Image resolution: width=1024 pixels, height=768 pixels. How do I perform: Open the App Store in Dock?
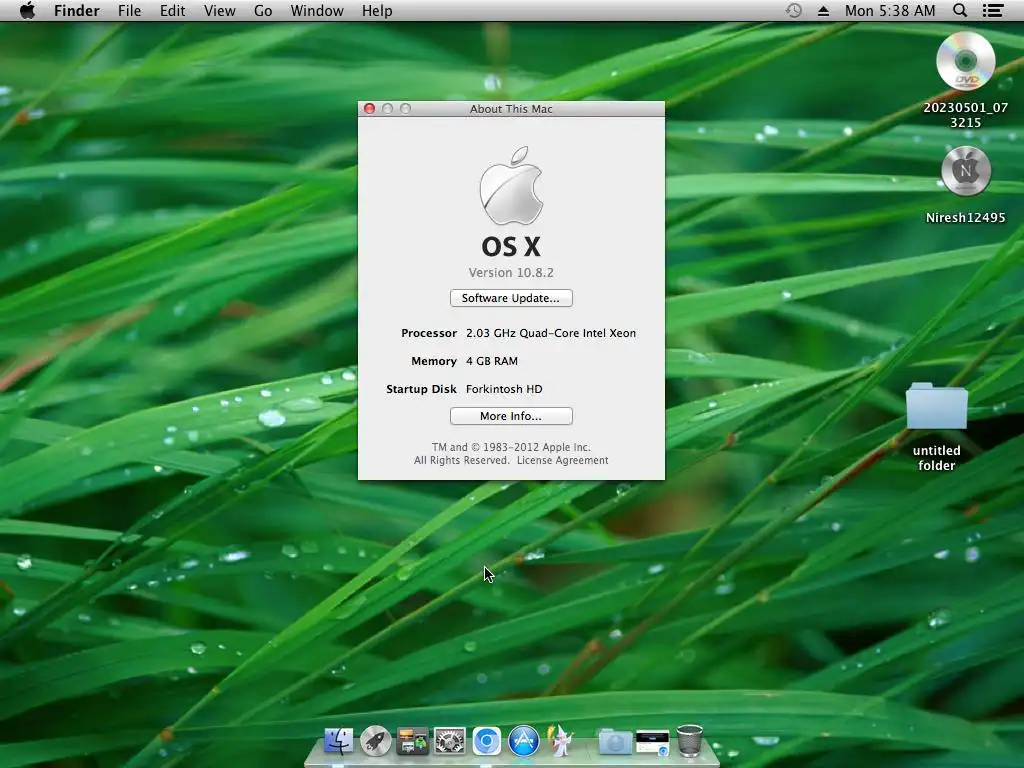524,741
